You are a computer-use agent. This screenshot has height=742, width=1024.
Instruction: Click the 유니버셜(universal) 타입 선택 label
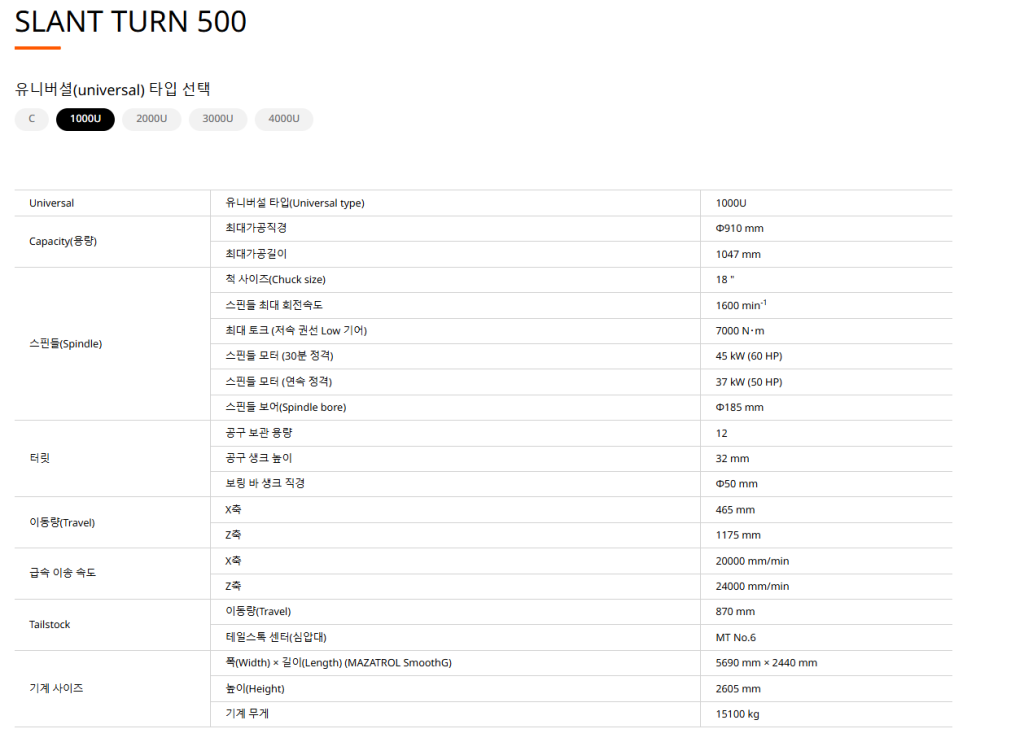(x=112, y=89)
